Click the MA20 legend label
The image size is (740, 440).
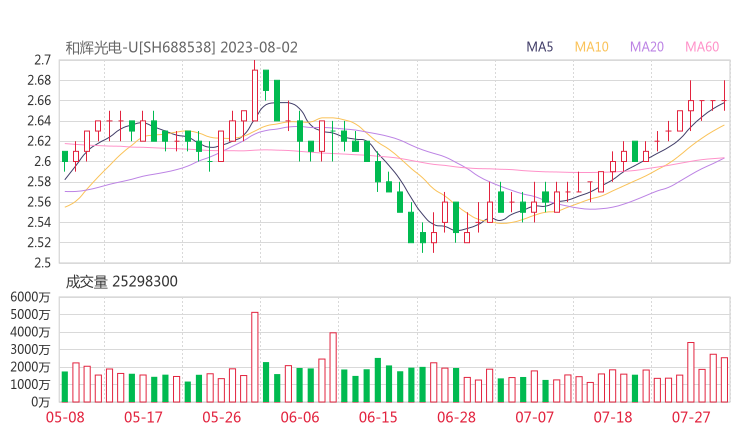(x=647, y=47)
